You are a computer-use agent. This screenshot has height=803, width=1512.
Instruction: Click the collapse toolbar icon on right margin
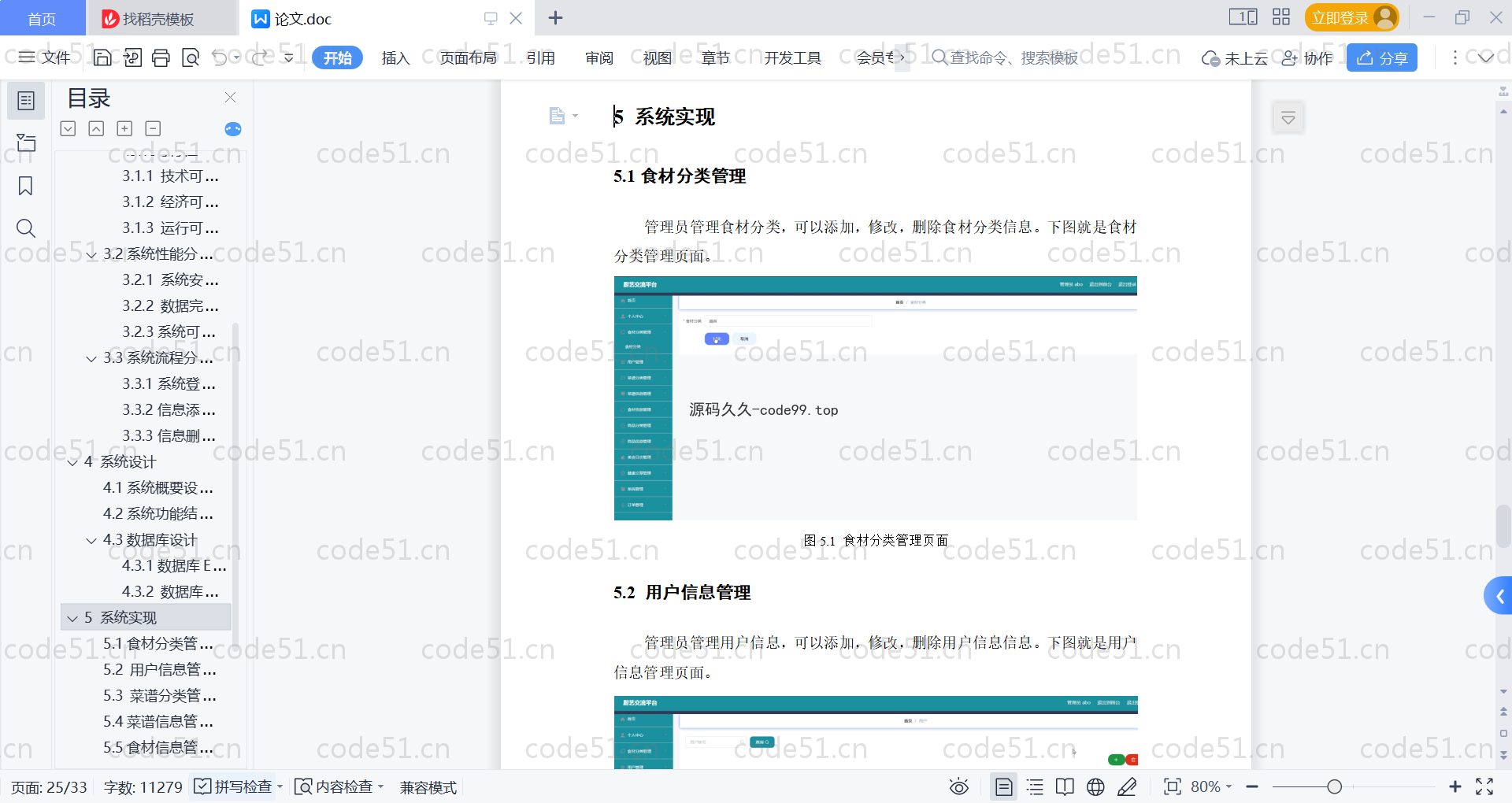pyautogui.click(x=1288, y=118)
